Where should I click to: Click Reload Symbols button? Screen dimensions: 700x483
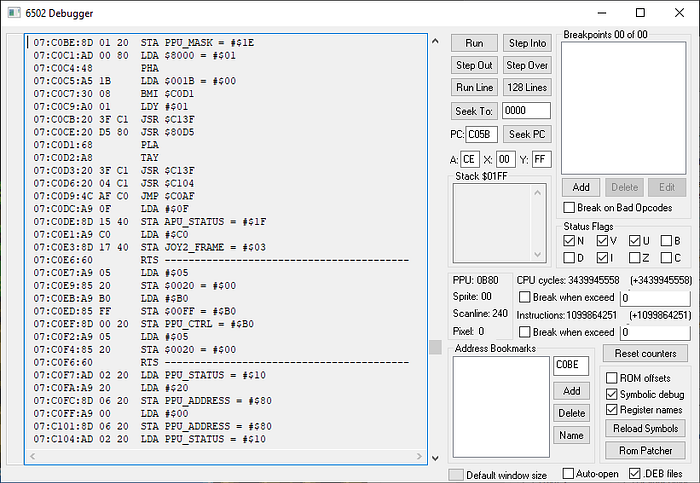tap(646, 429)
